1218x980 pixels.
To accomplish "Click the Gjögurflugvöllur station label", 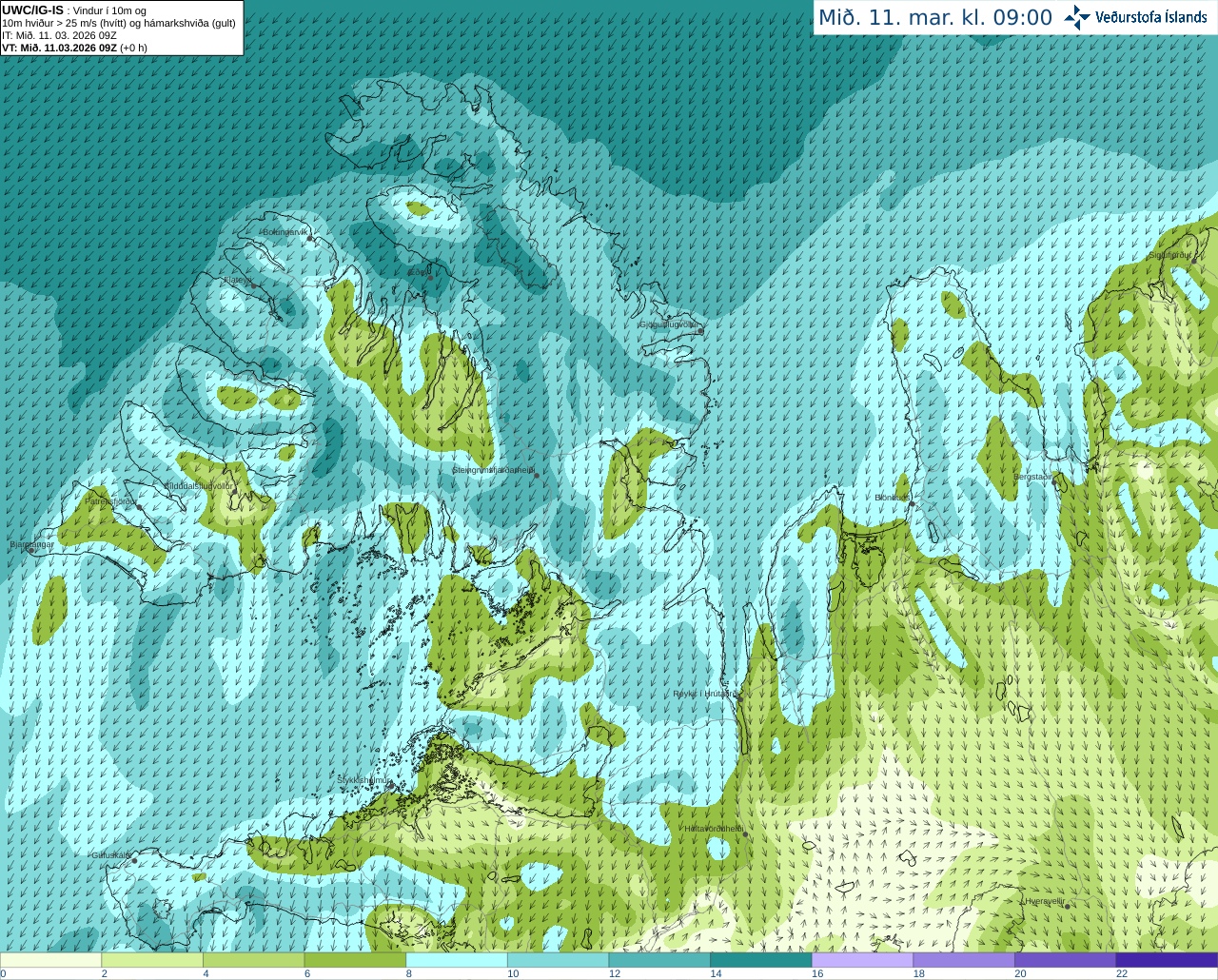I will pyautogui.click(x=668, y=325).
